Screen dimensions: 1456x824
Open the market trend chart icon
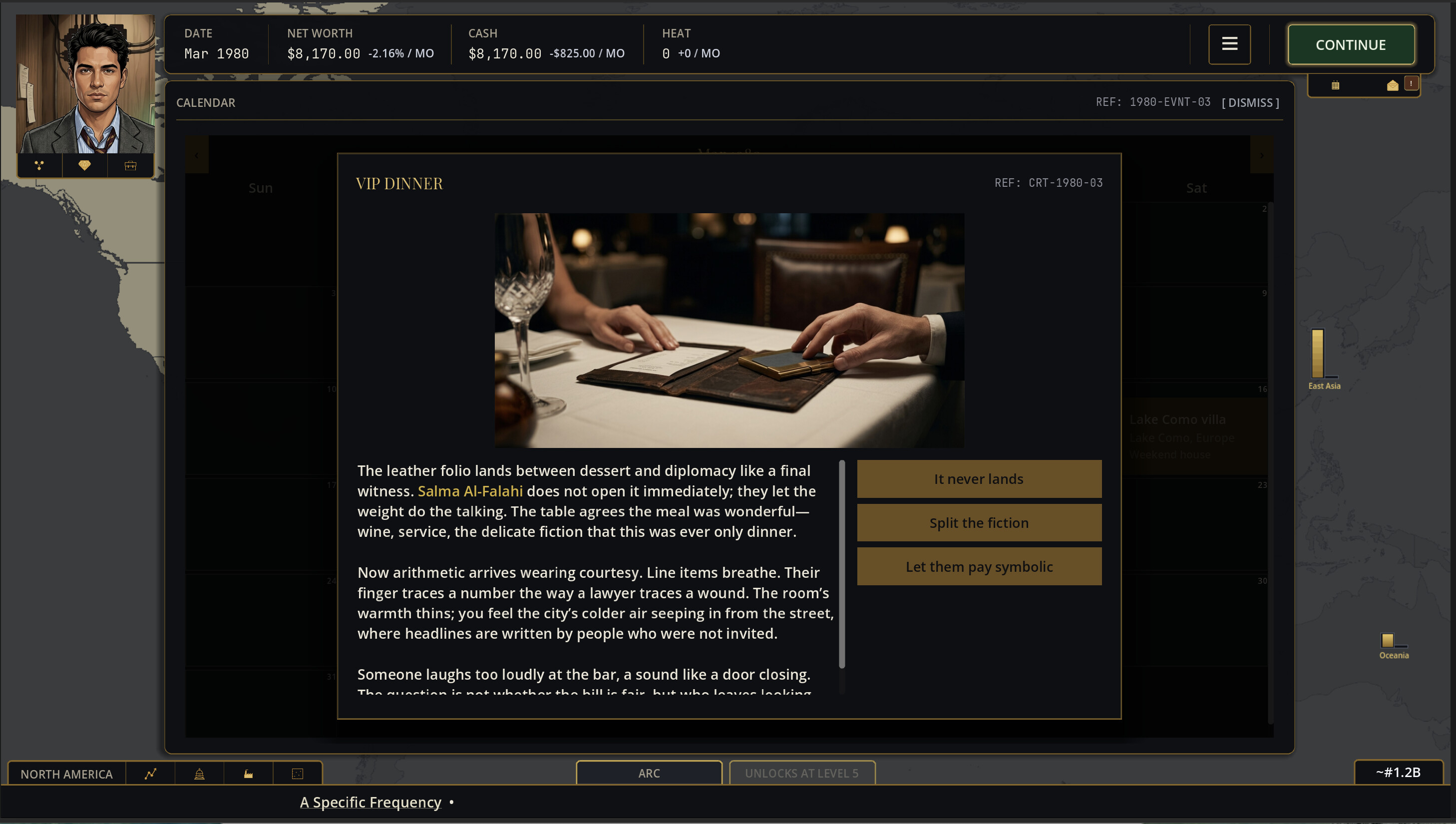[x=150, y=774]
